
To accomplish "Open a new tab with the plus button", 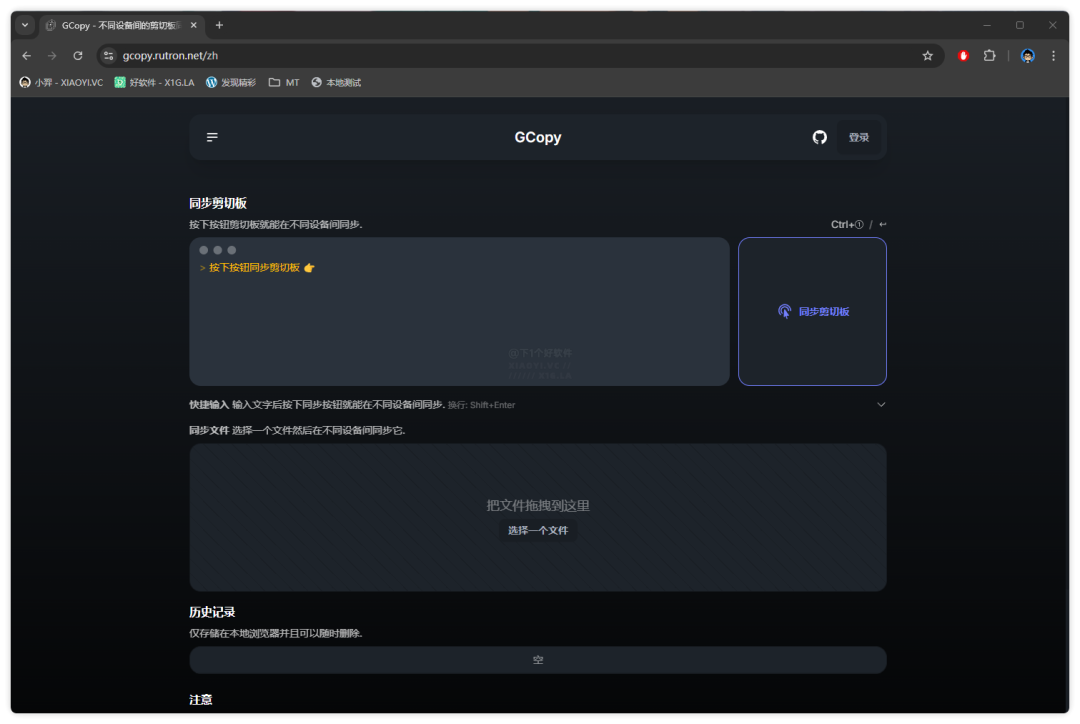I will [219, 25].
